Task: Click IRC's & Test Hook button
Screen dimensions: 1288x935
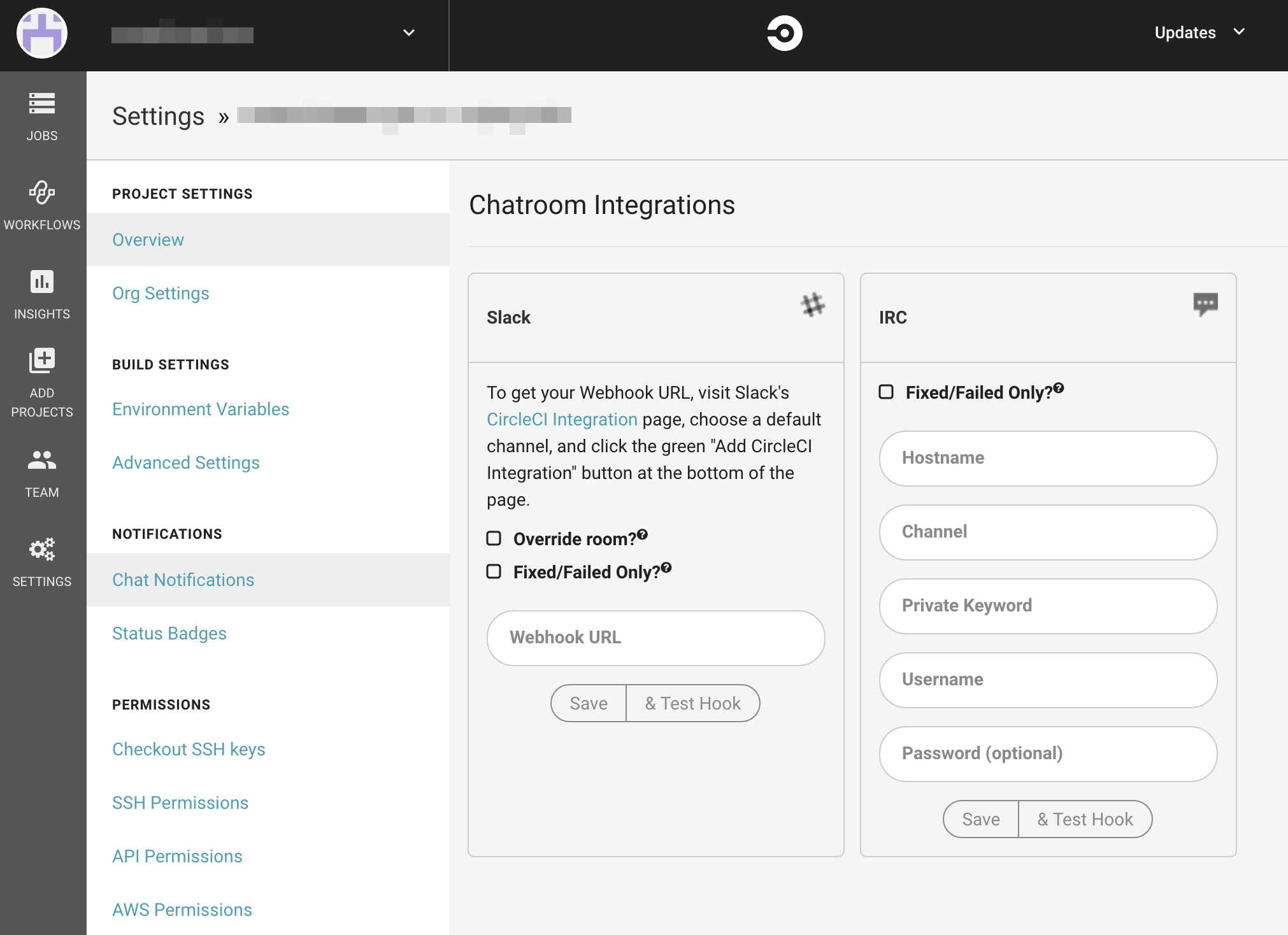Action: click(x=1085, y=819)
